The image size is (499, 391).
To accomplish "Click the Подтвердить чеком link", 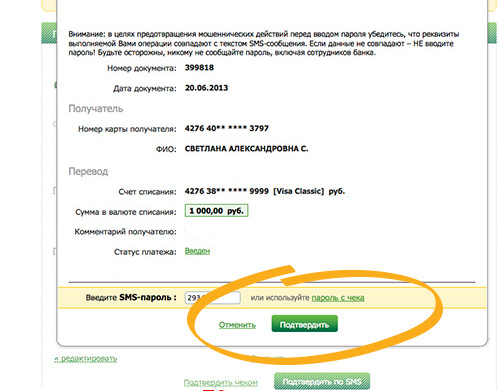I will pos(221,382).
